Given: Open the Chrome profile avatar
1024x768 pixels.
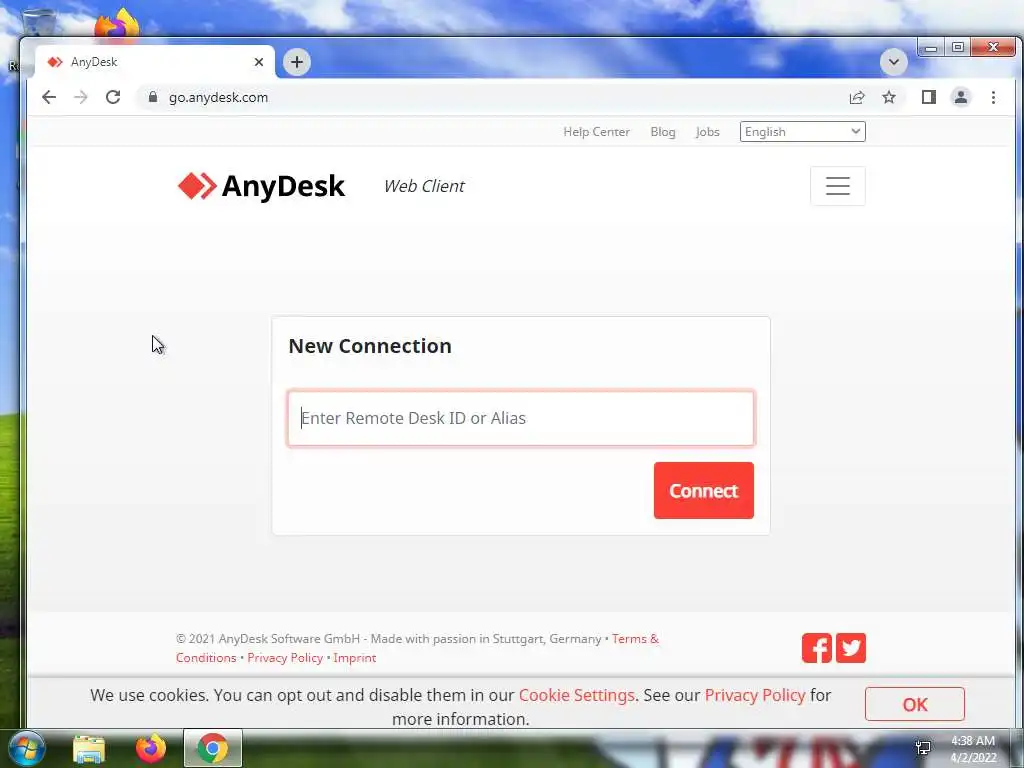Looking at the screenshot, I should [x=961, y=97].
